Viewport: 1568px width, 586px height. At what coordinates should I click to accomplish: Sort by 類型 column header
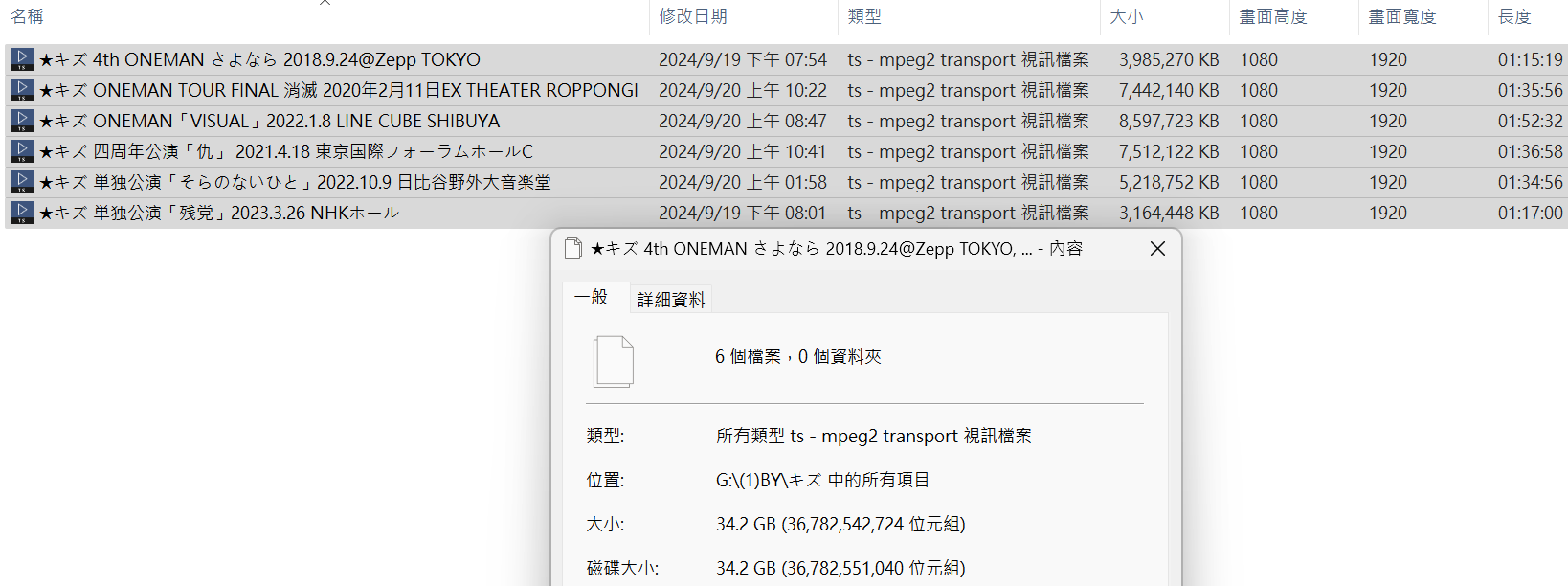[864, 16]
